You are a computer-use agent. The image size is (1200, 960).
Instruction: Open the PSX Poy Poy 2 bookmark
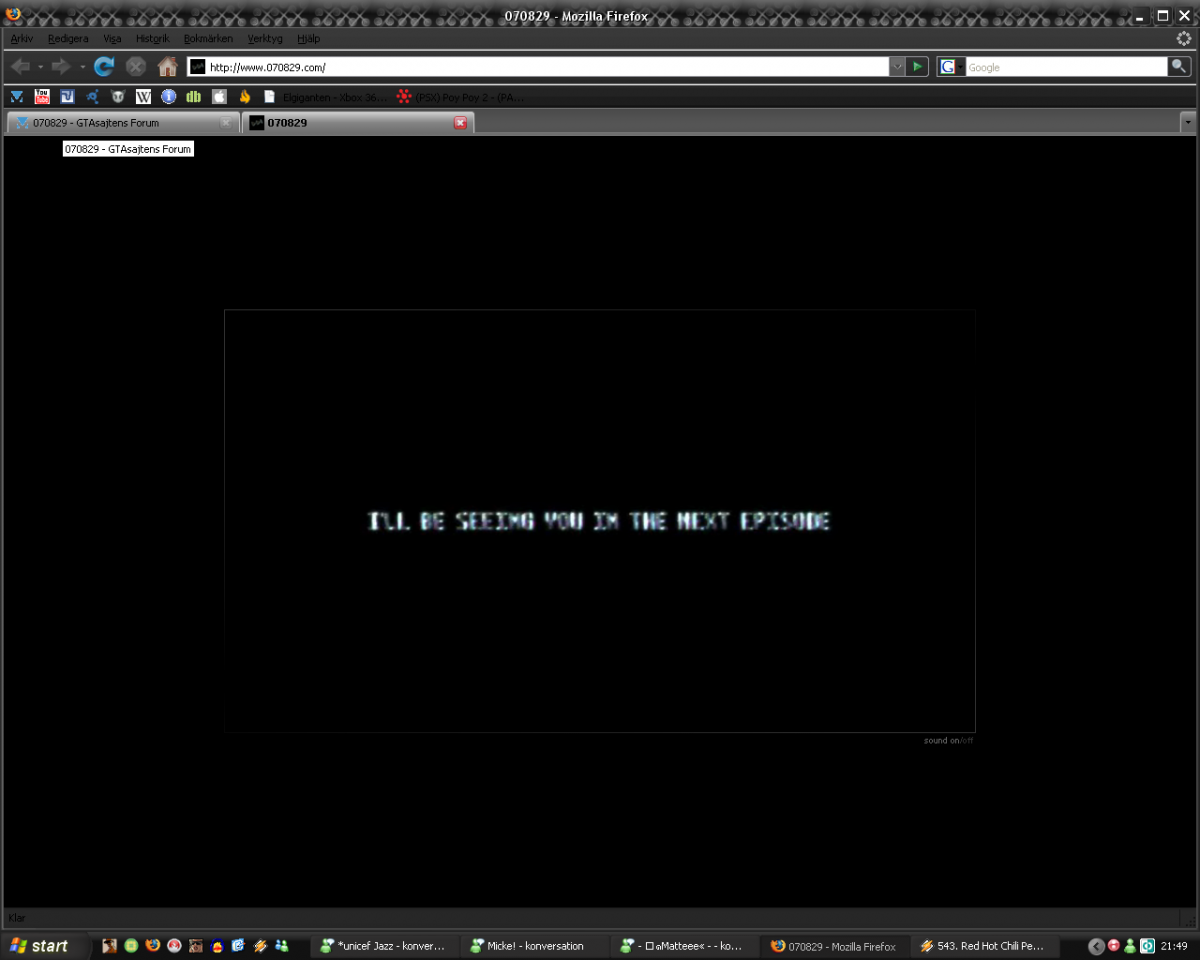coord(461,97)
